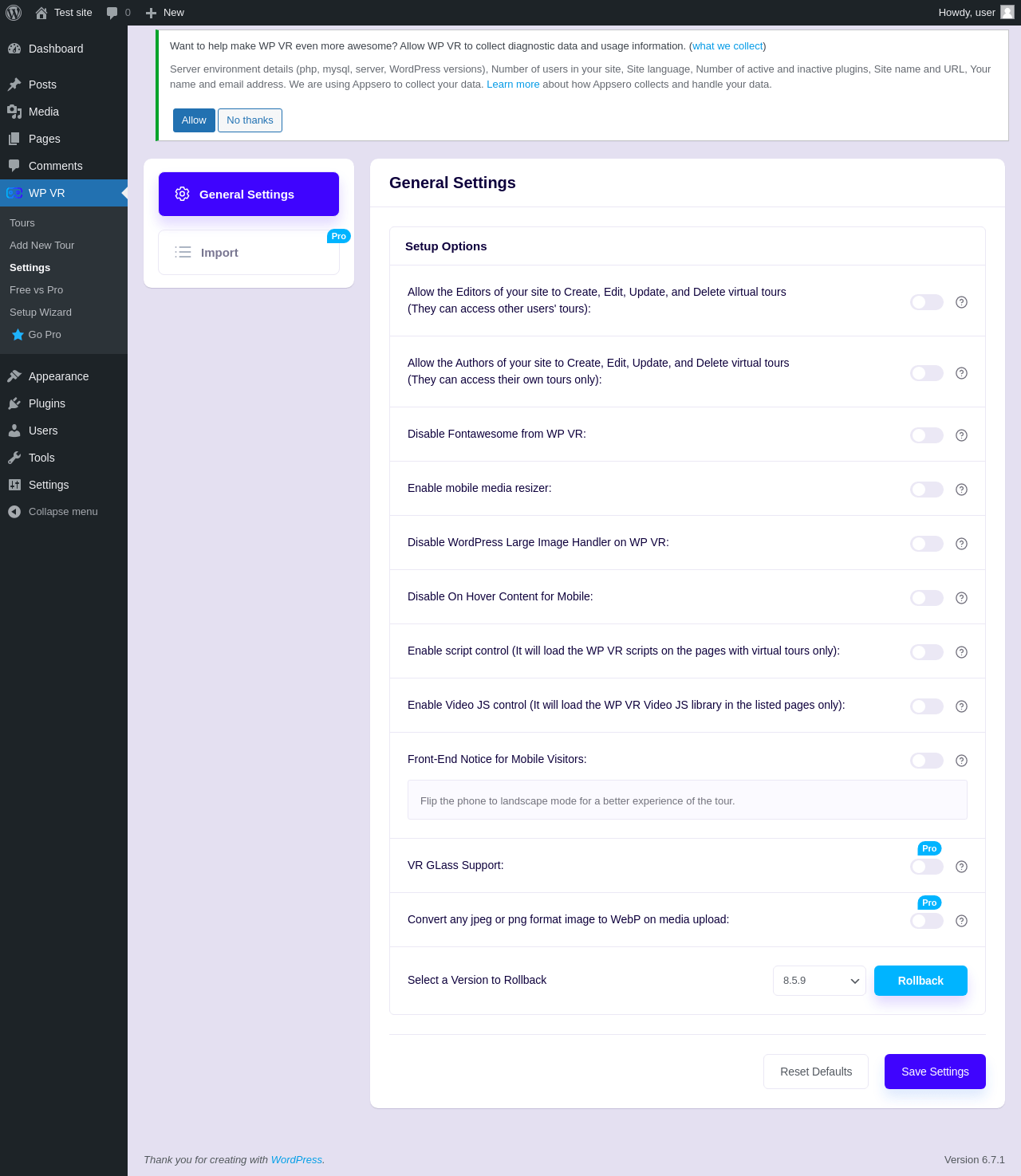Click the Settings sliders icon in sidebar
Screen dimensions: 1021x1176
point(14,485)
